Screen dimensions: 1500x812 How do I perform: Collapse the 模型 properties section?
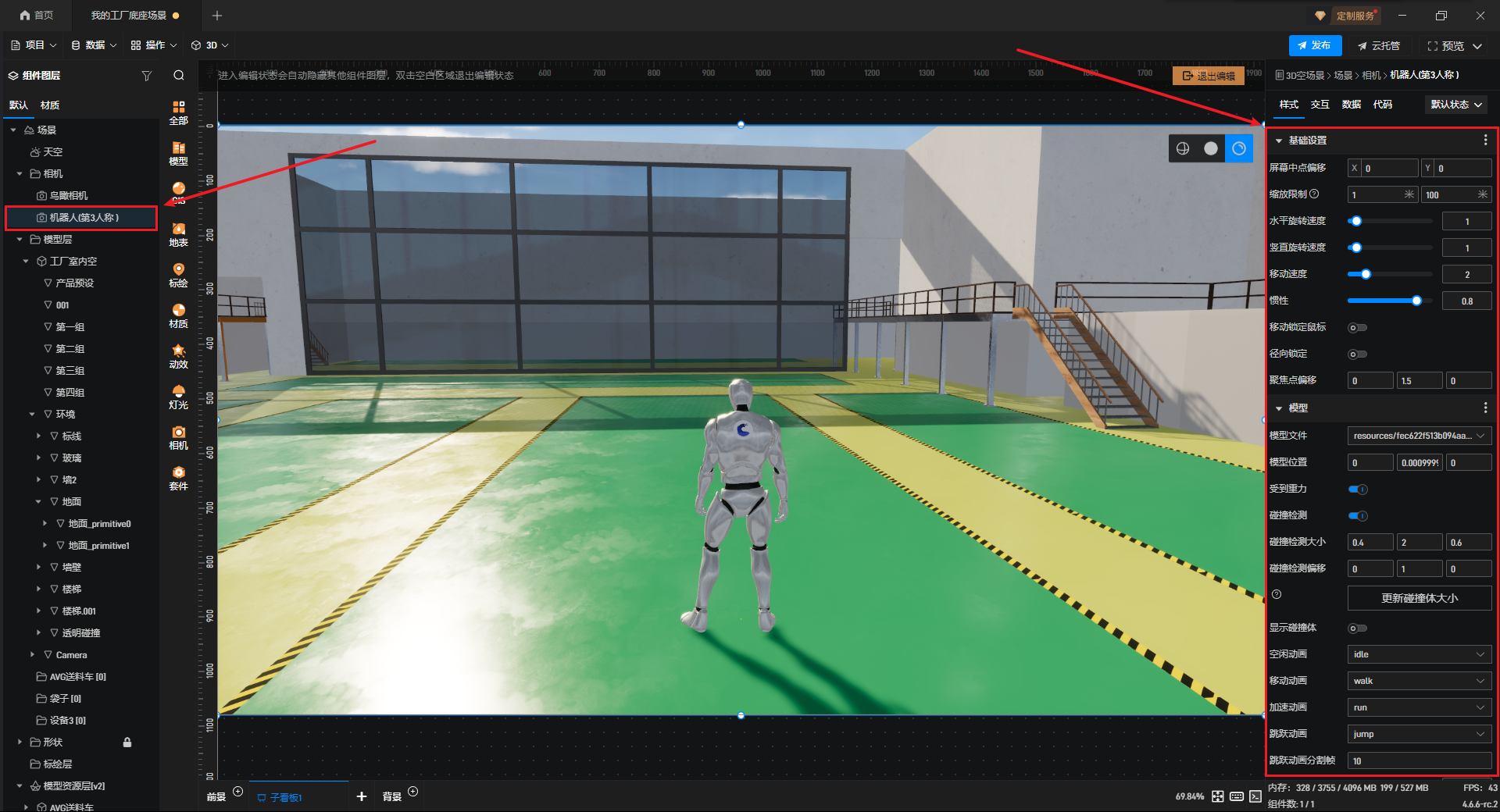pos(1279,408)
